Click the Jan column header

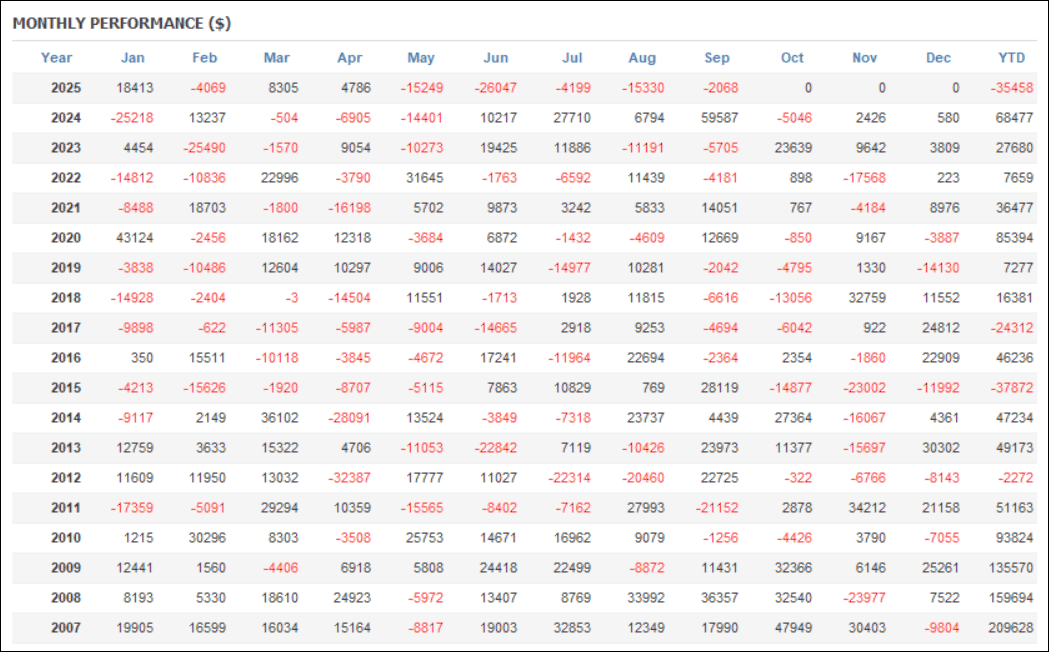tap(132, 58)
